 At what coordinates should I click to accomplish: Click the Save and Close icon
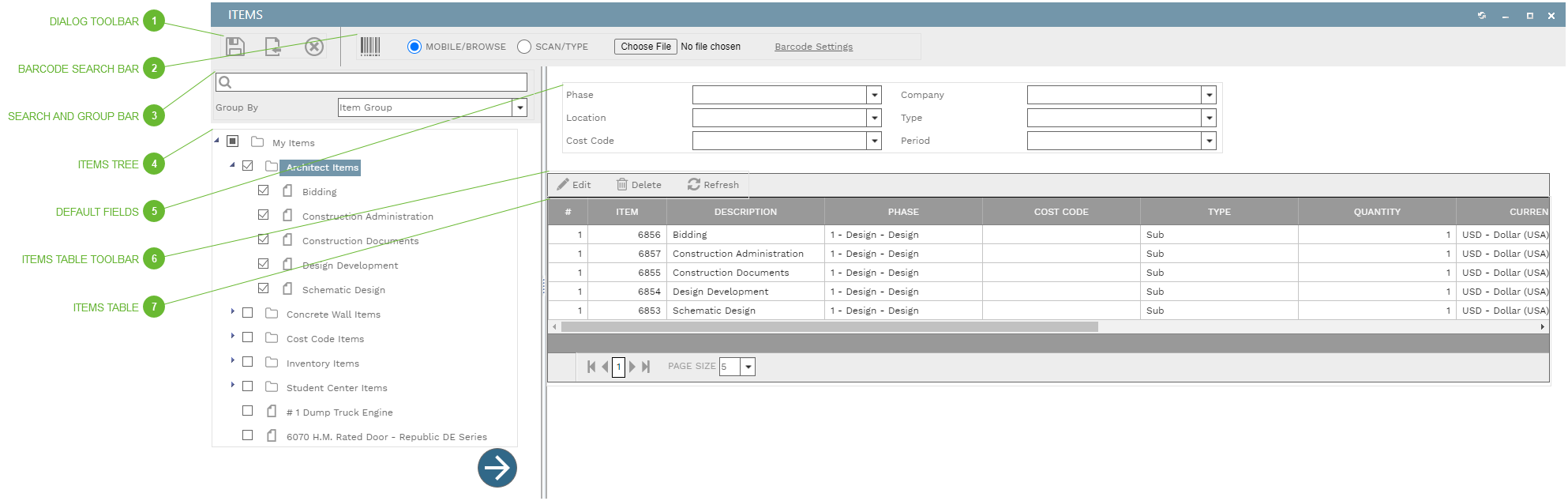(273, 47)
